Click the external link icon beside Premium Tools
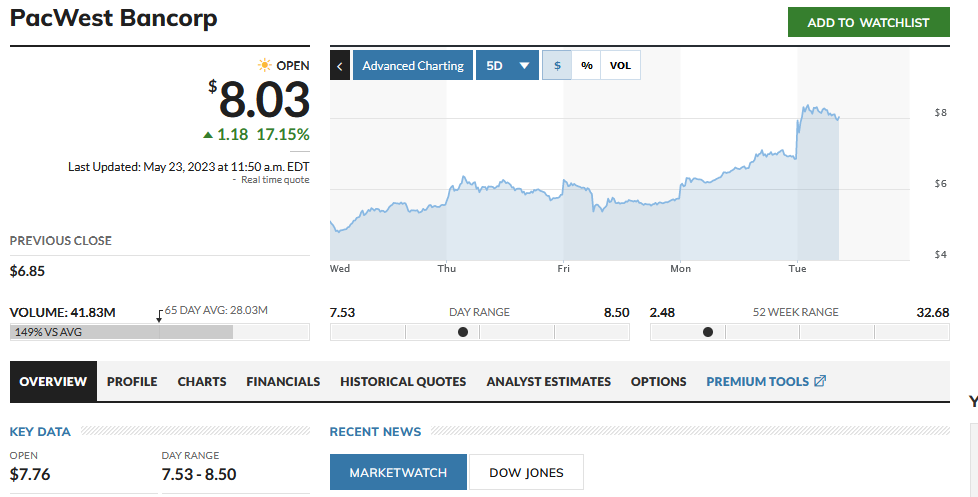978x497 pixels. [x=820, y=381]
